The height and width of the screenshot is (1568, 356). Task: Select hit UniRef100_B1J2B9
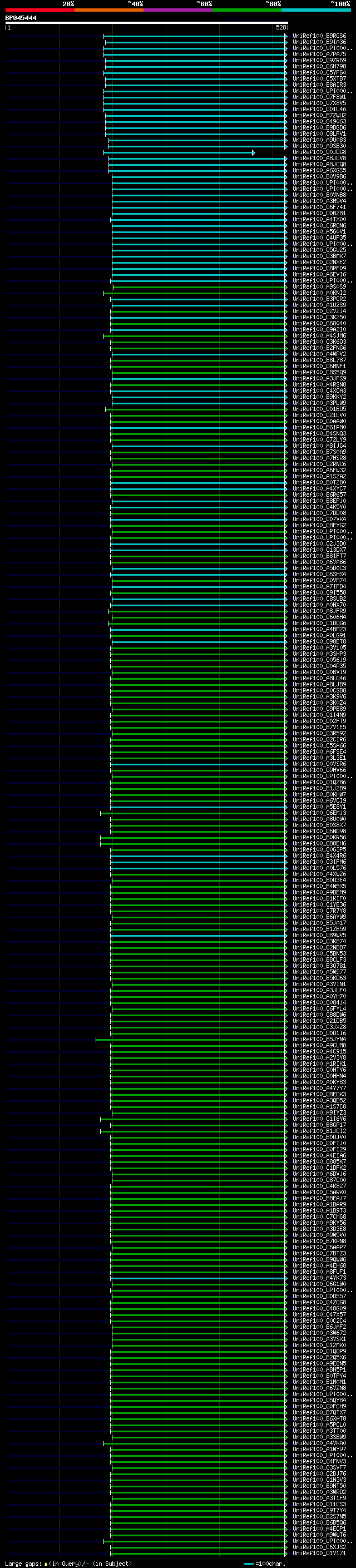click(x=319, y=788)
